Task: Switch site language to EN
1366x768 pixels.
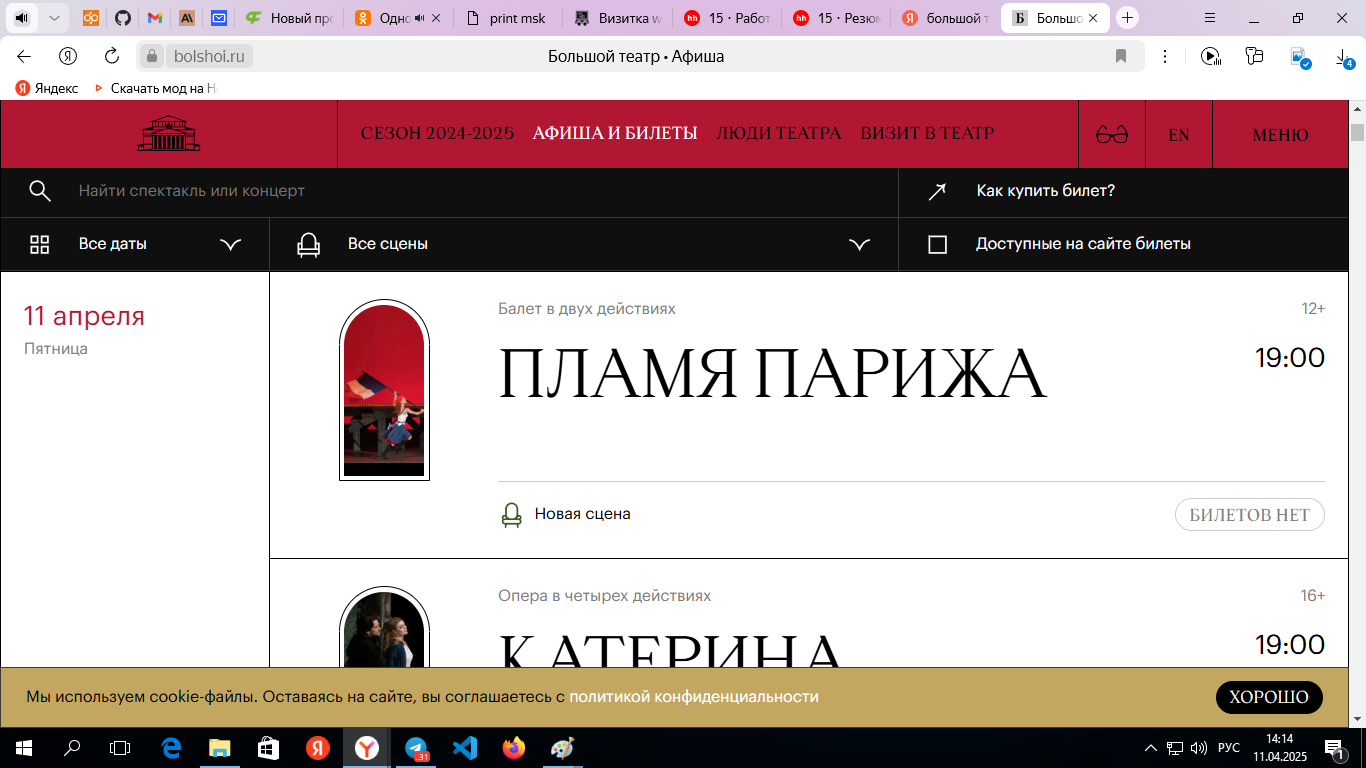Action: click(x=1179, y=135)
